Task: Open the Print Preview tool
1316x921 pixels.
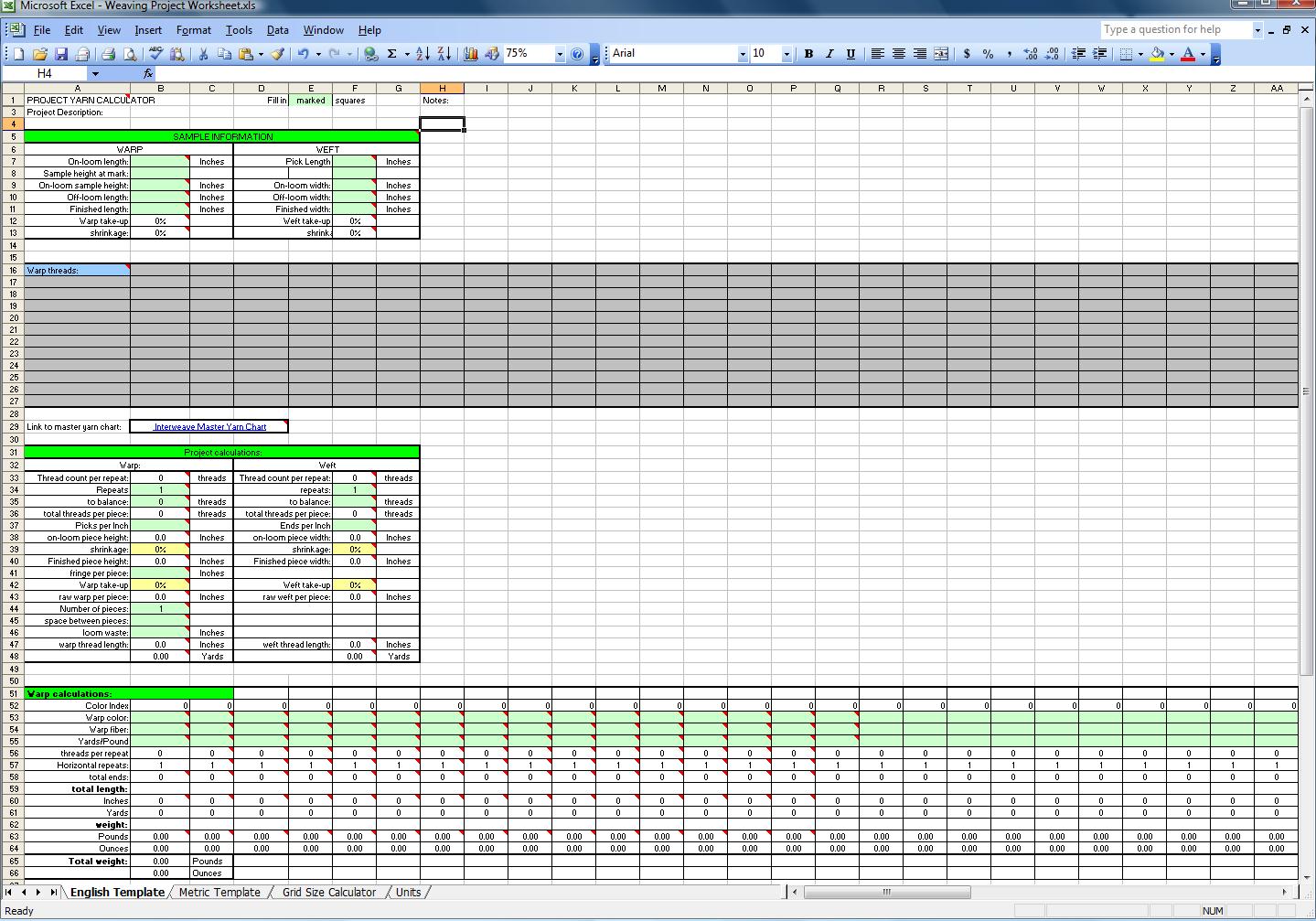Action: click(x=130, y=54)
